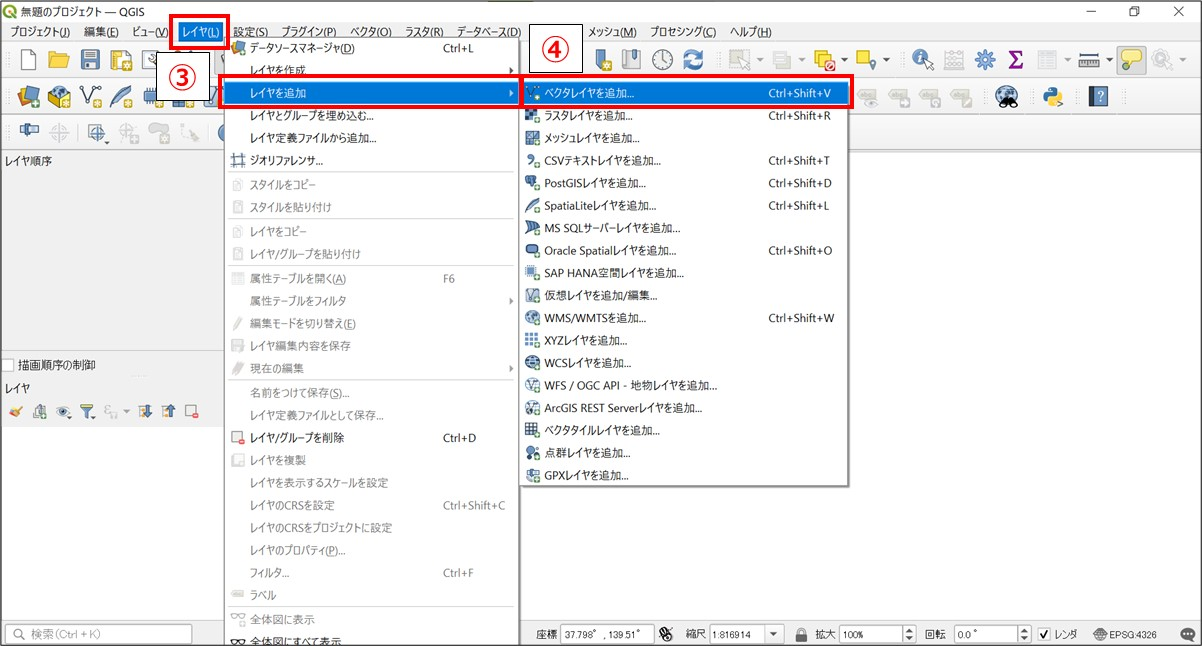Click the MetaSearch binoculars globe icon
The height and width of the screenshot is (646, 1202).
pos(1006,97)
